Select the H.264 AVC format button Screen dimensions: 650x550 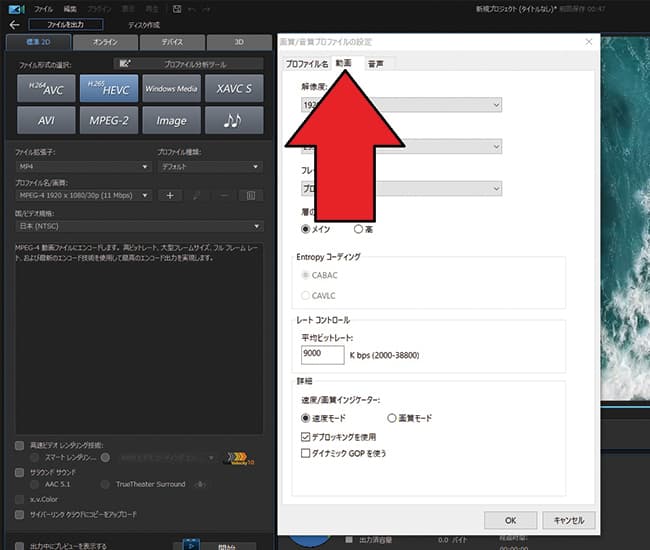click(46, 88)
